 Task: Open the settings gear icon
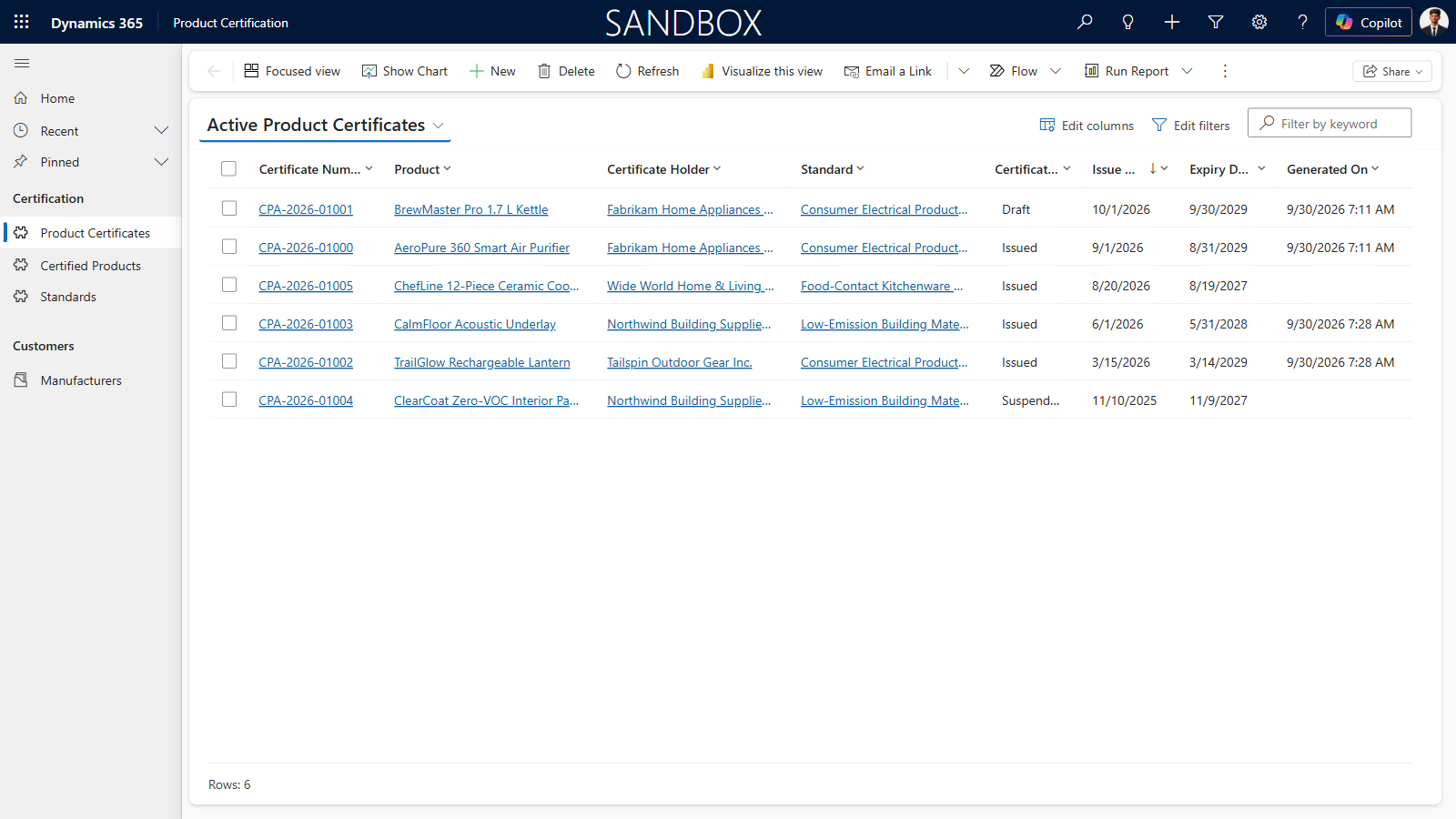1259,22
